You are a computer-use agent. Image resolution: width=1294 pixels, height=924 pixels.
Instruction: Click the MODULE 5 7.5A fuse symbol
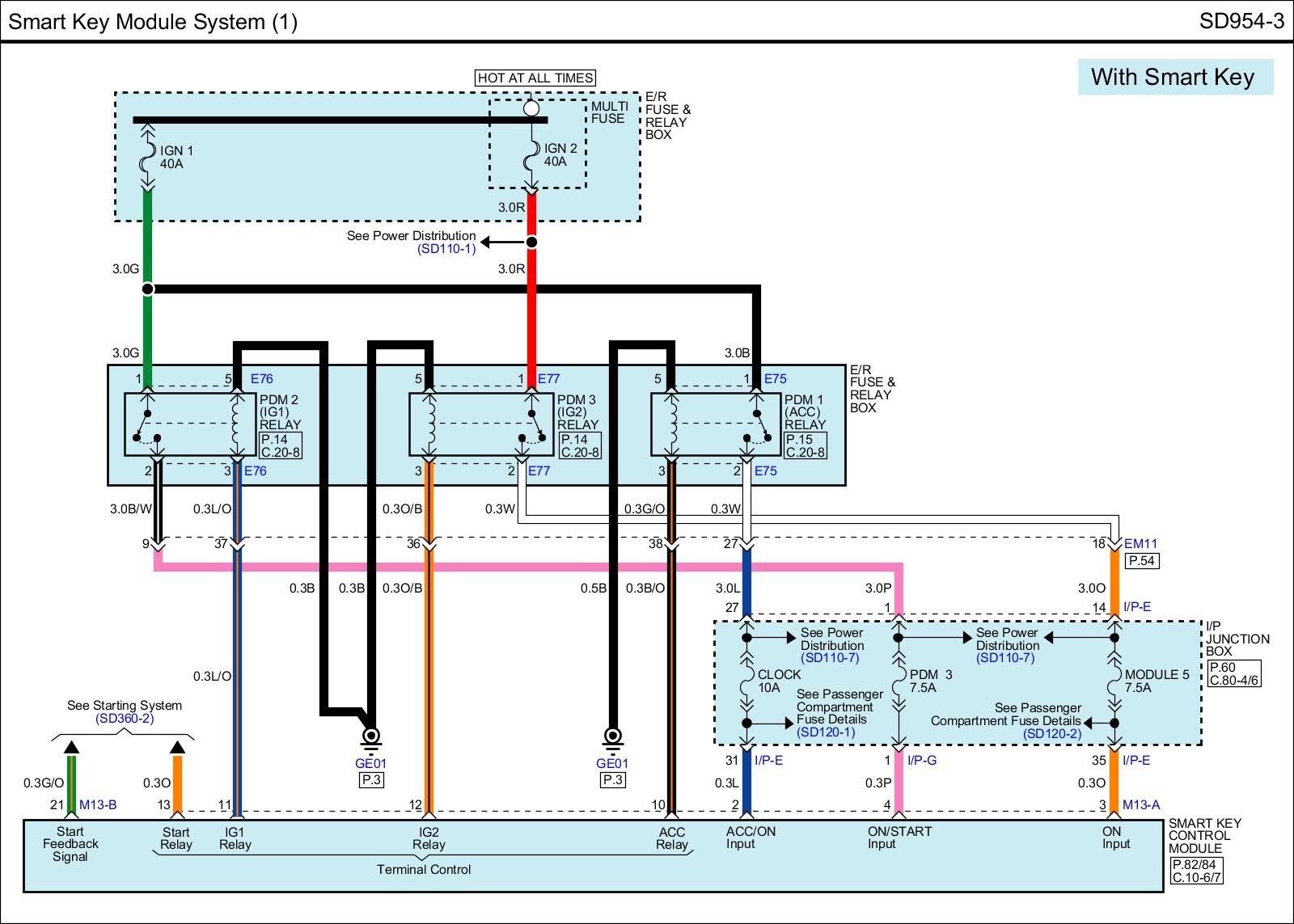pos(1114,681)
